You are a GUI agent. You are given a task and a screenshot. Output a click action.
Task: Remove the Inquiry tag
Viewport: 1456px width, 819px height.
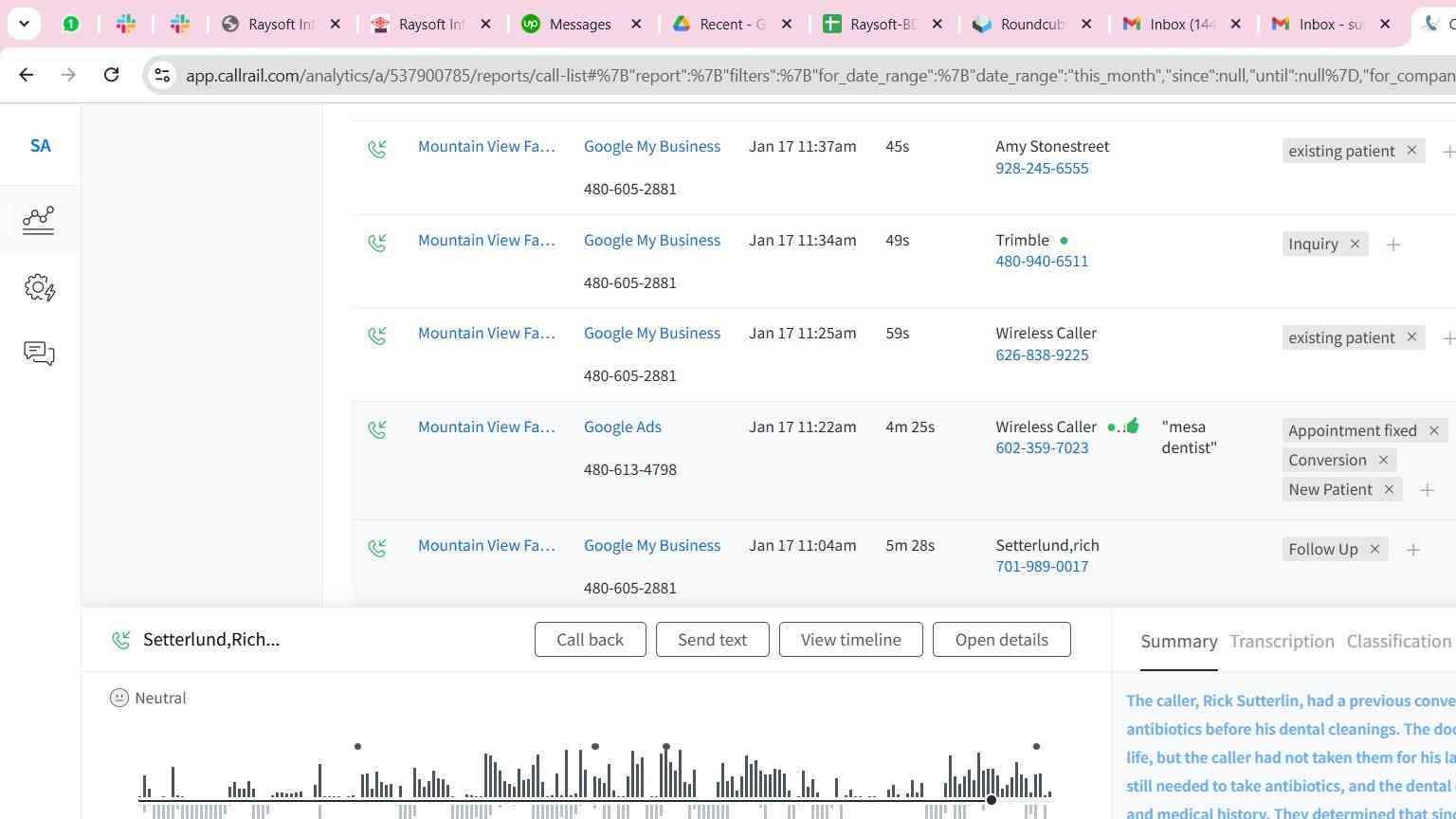[1355, 244]
